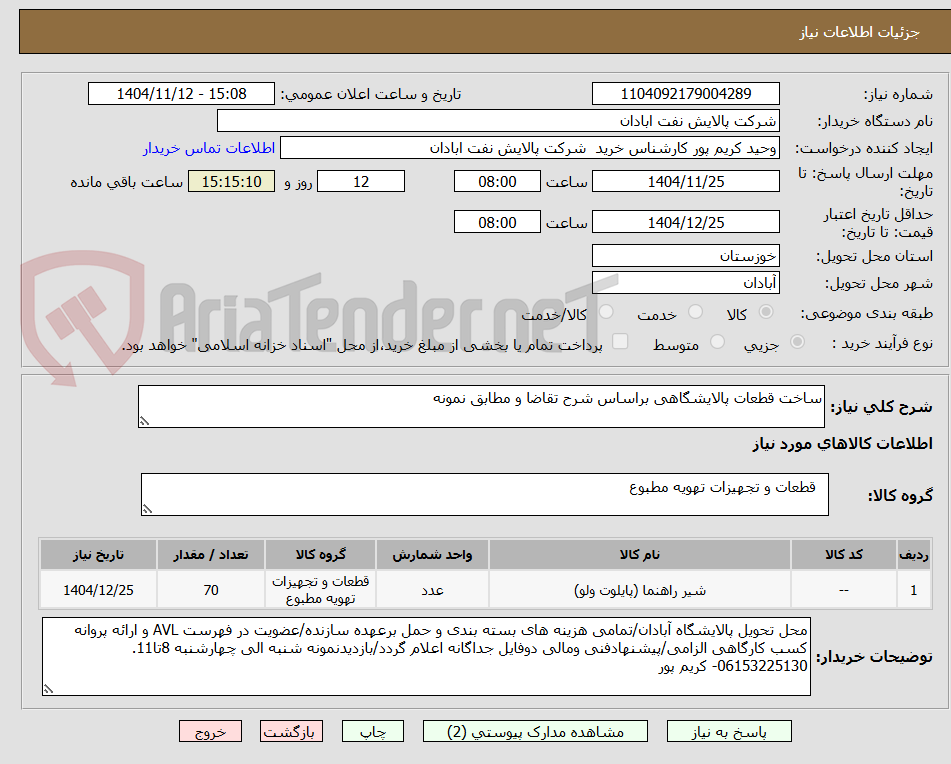The width and height of the screenshot is (951, 764).
Task: Click the تاریخ نیاز column header
Action: pyautogui.click(x=98, y=554)
